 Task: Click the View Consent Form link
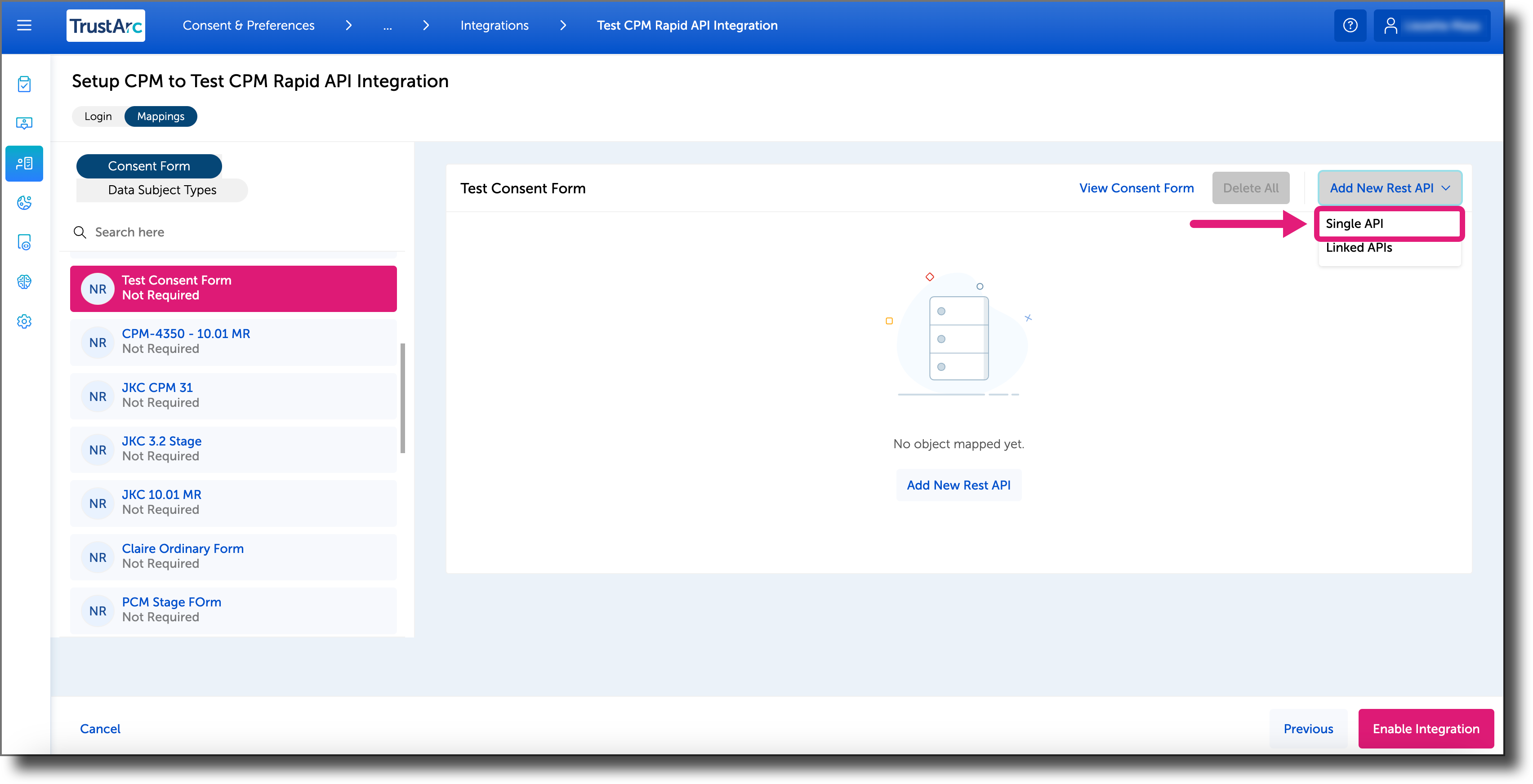tap(1136, 187)
